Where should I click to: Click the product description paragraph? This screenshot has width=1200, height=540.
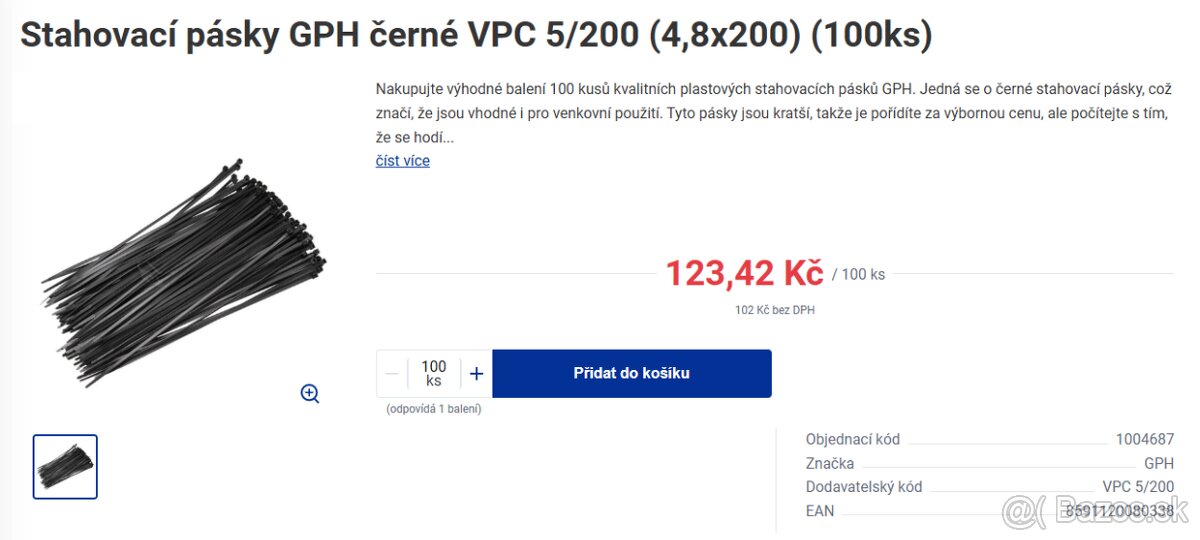coord(772,113)
